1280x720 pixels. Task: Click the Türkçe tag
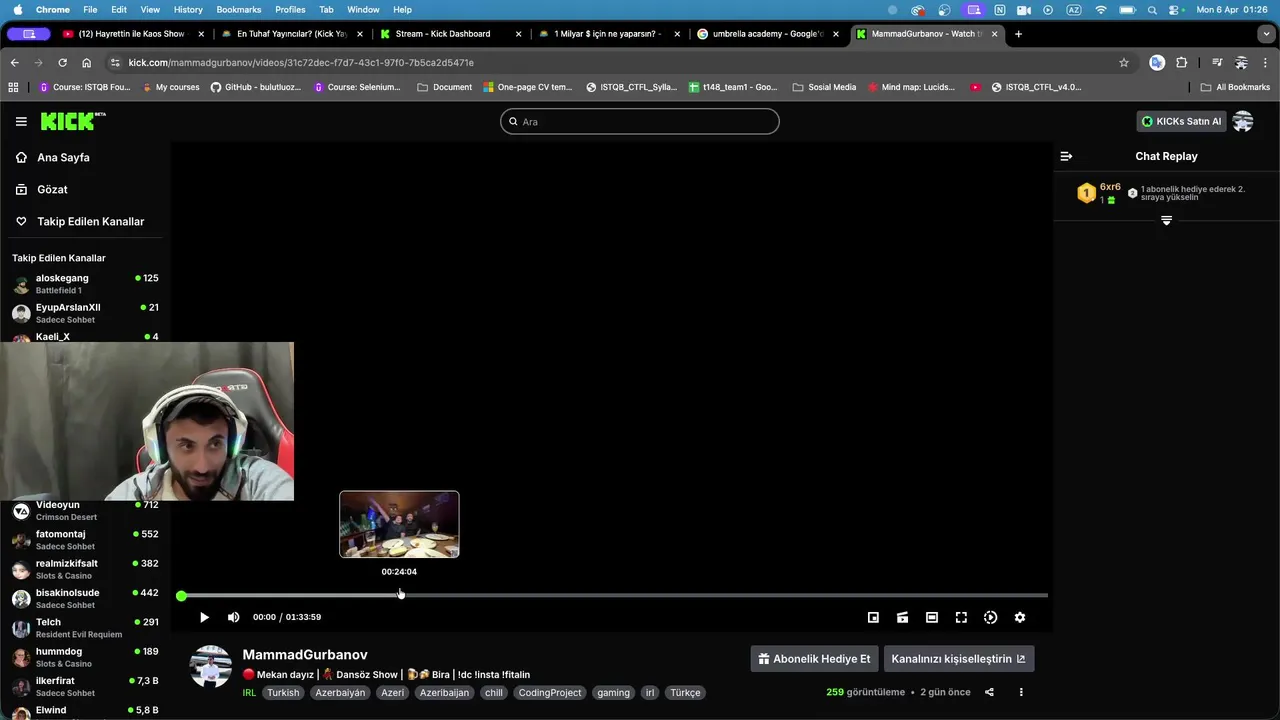(x=685, y=692)
